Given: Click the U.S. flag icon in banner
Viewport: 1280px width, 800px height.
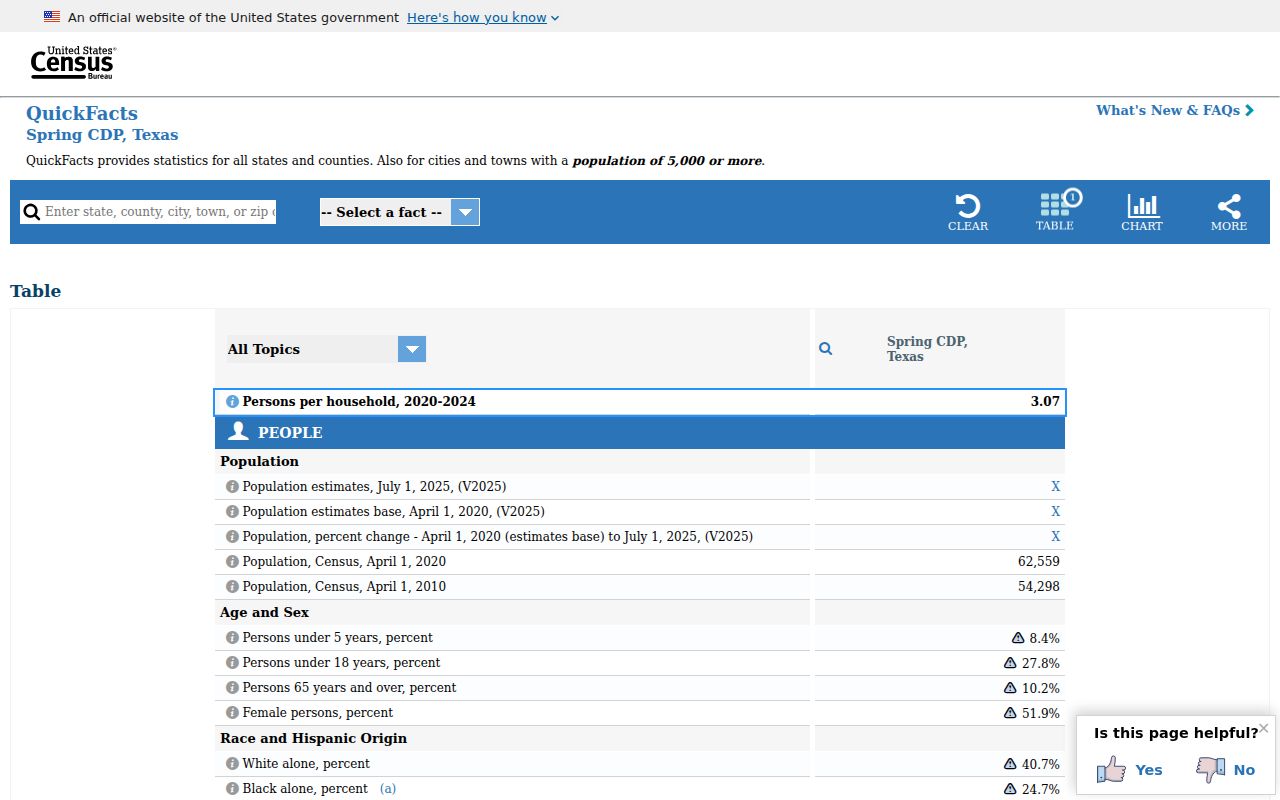Looking at the screenshot, I should pos(52,17).
